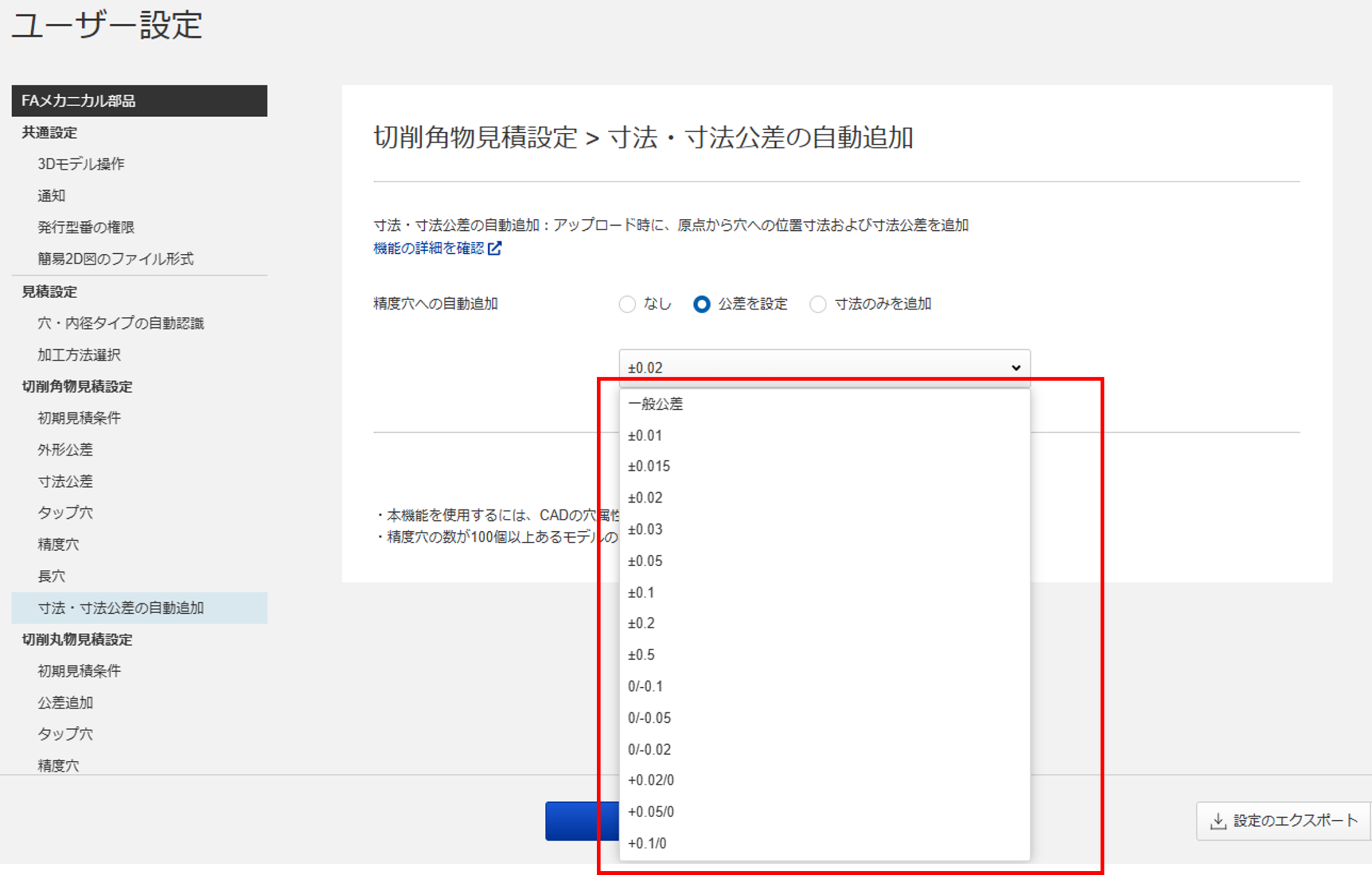Click the 機能の詳細を確認 link

(x=429, y=248)
